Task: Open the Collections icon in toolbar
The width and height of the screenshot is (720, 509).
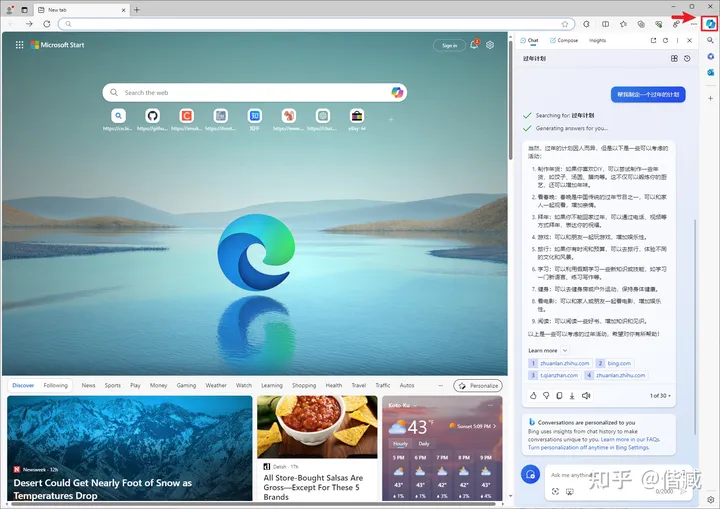Action: click(641, 24)
